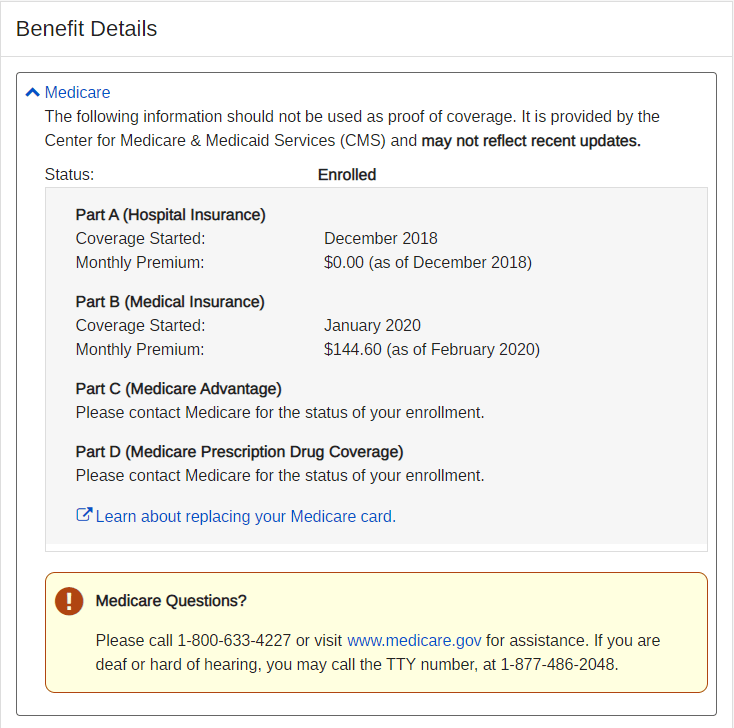The height and width of the screenshot is (728, 734).
Task: Click the January 2020 coverage start date
Action: [372, 325]
